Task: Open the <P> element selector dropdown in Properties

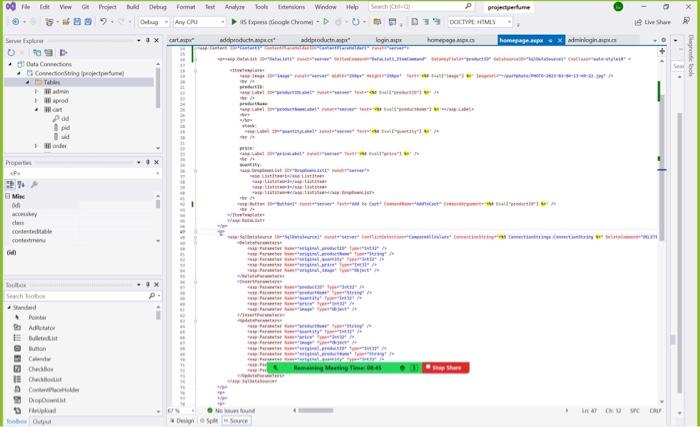Action: [158, 173]
